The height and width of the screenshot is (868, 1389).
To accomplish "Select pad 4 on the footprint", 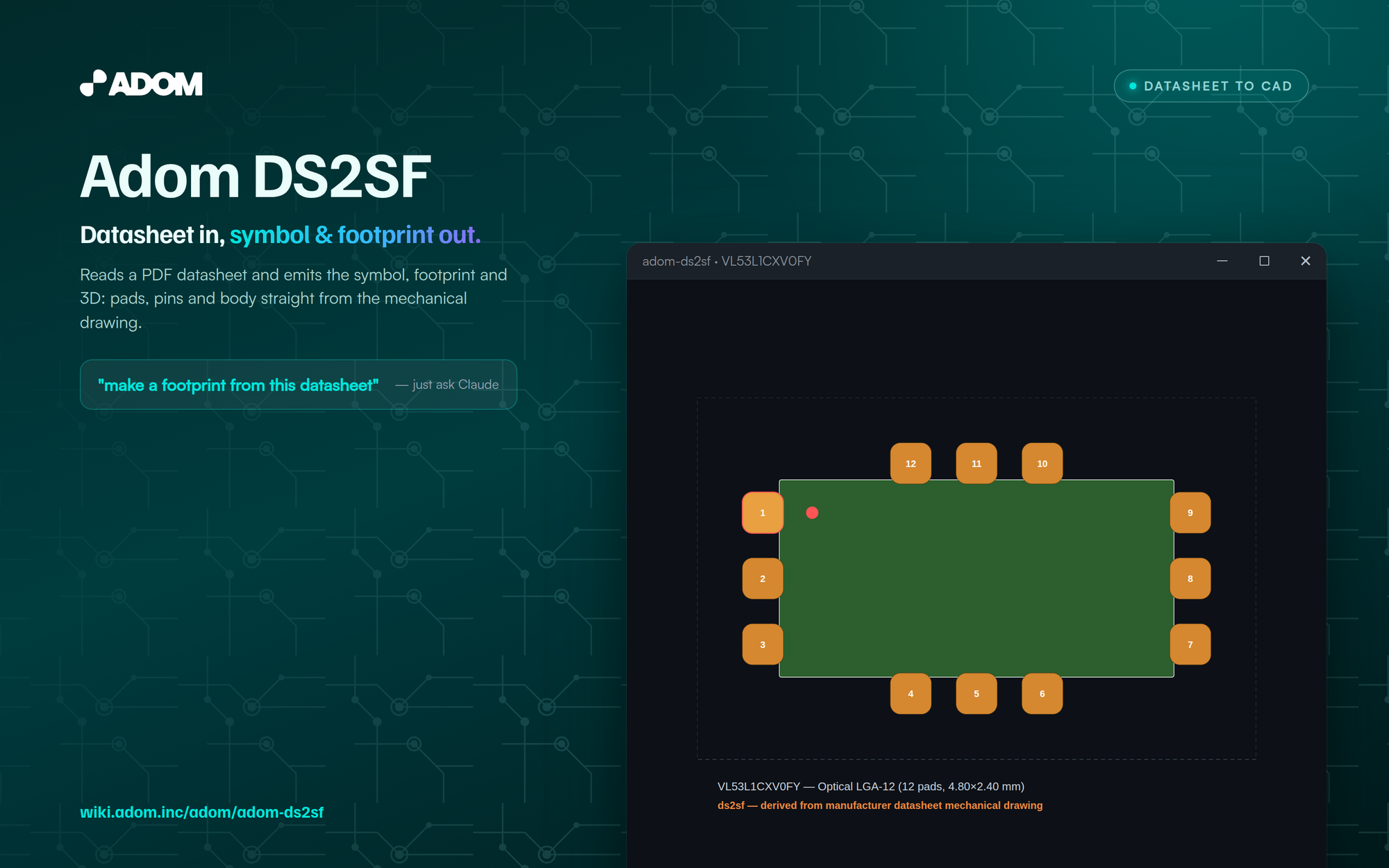I will point(910,694).
